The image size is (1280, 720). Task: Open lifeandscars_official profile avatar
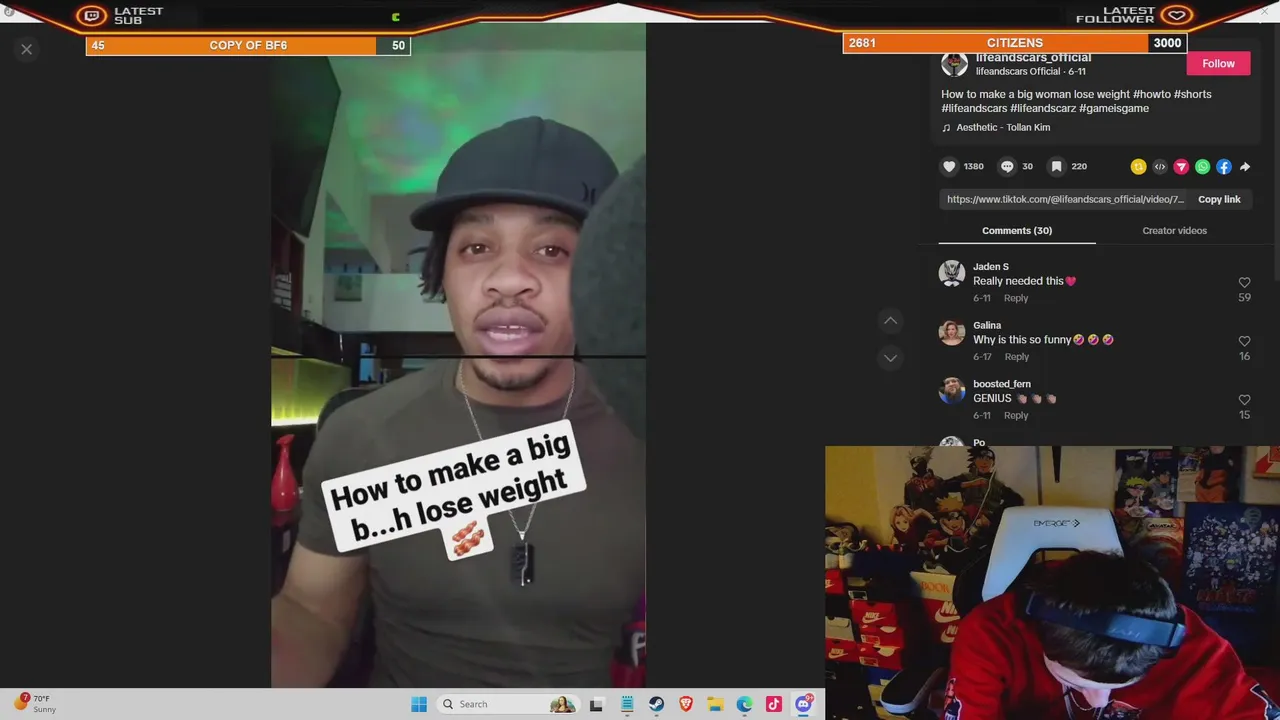(x=954, y=64)
